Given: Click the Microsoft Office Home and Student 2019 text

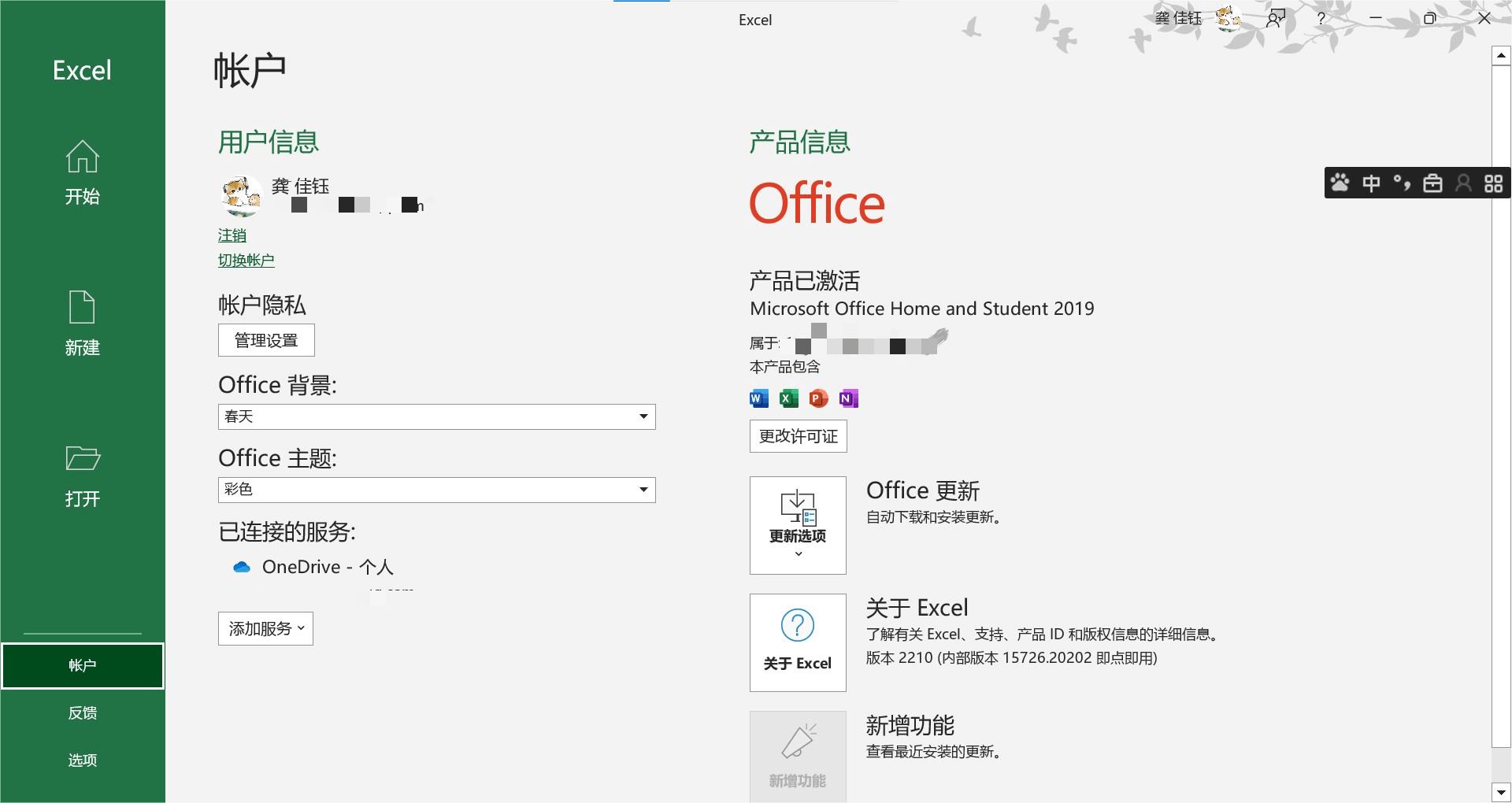Looking at the screenshot, I should coord(922,309).
